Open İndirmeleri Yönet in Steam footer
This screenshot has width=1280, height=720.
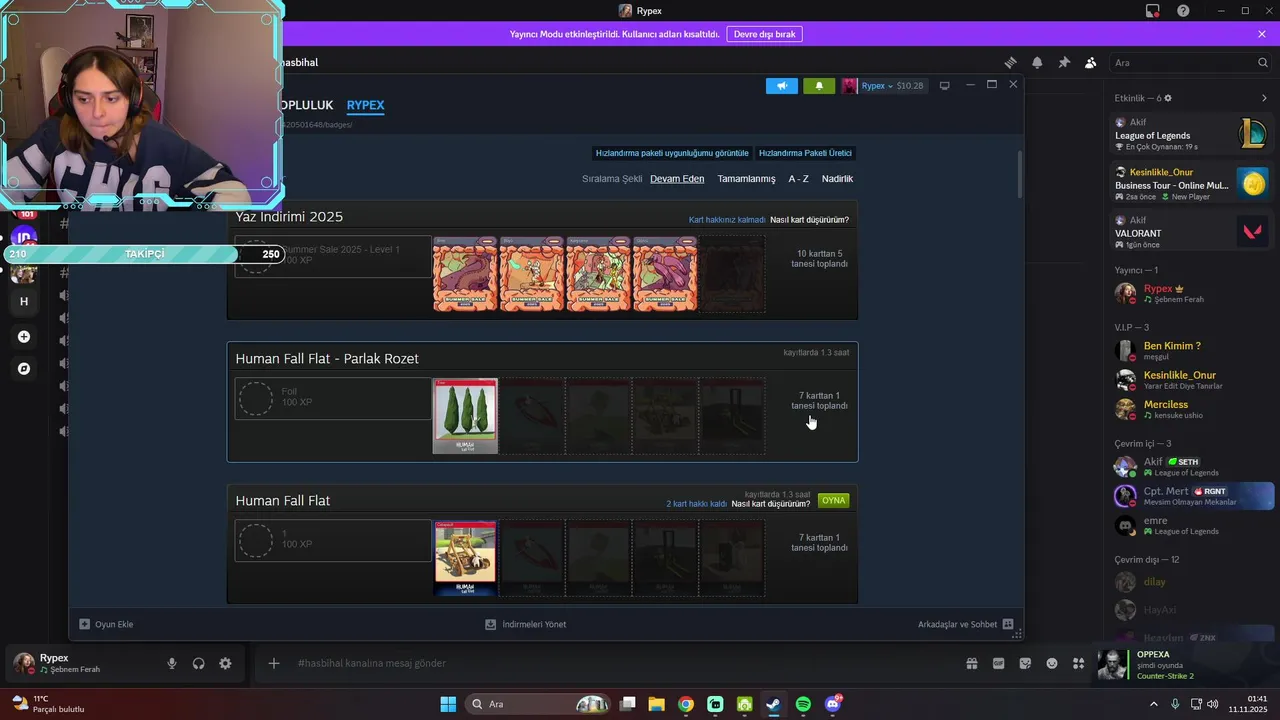[525, 624]
